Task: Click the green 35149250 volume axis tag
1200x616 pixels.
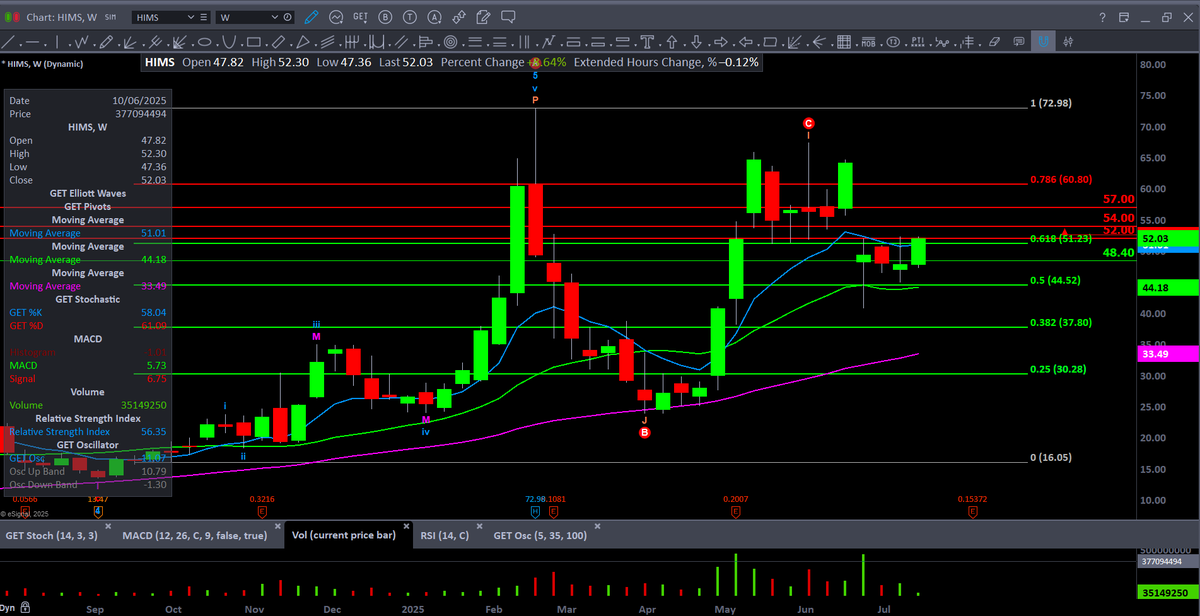Action: point(1168,593)
